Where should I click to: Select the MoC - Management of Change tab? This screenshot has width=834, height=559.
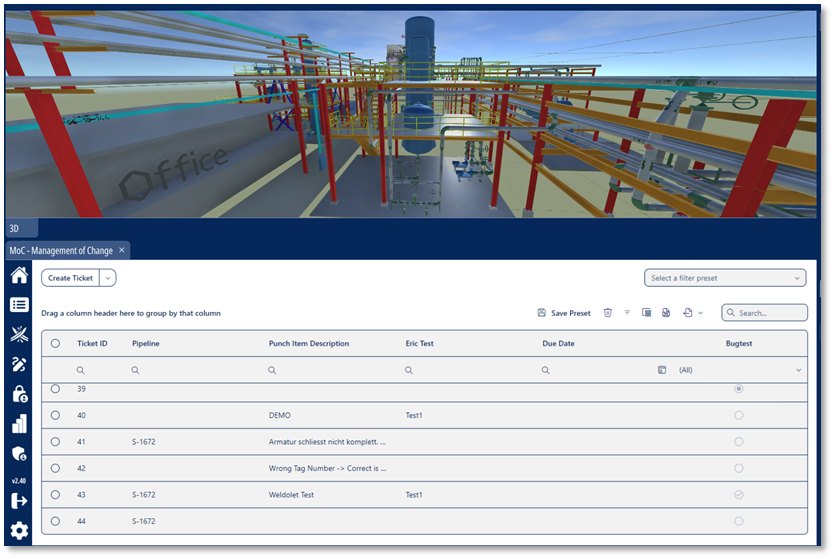click(61, 251)
